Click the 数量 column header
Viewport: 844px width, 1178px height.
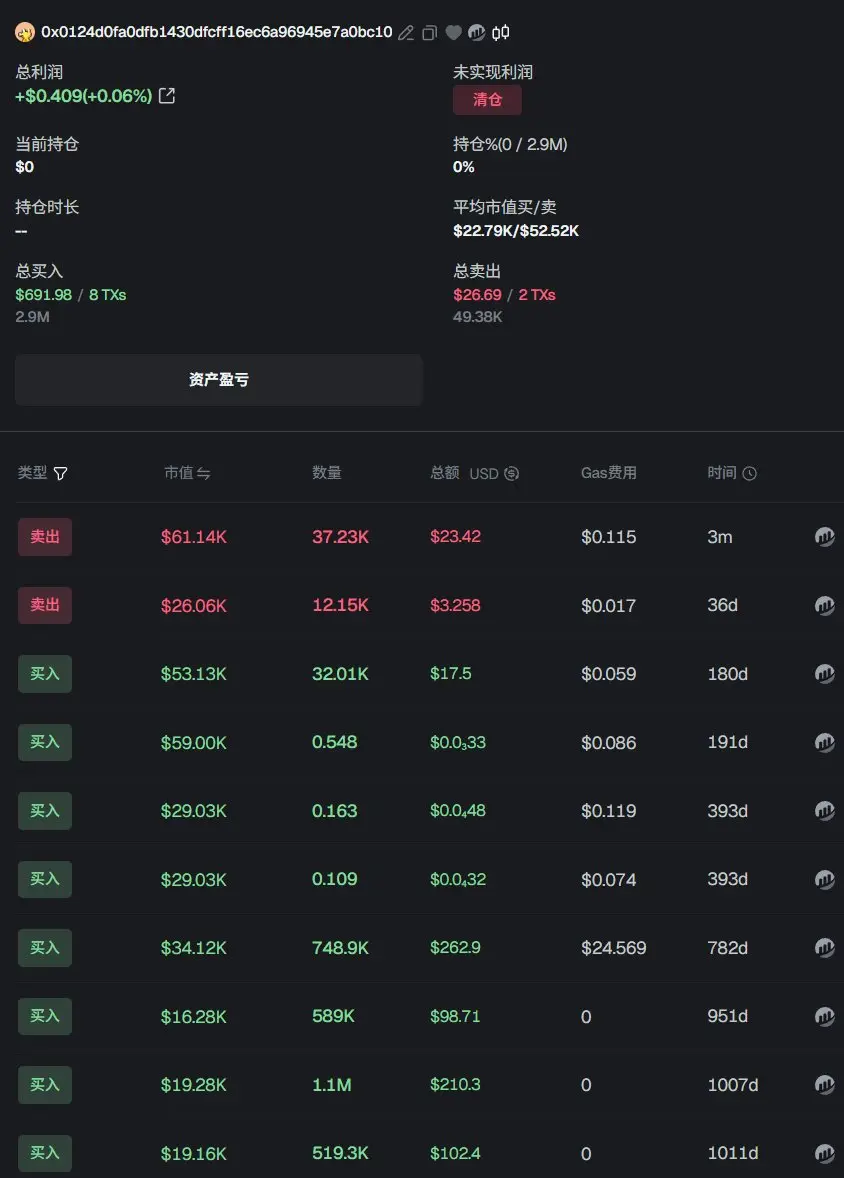click(327, 473)
